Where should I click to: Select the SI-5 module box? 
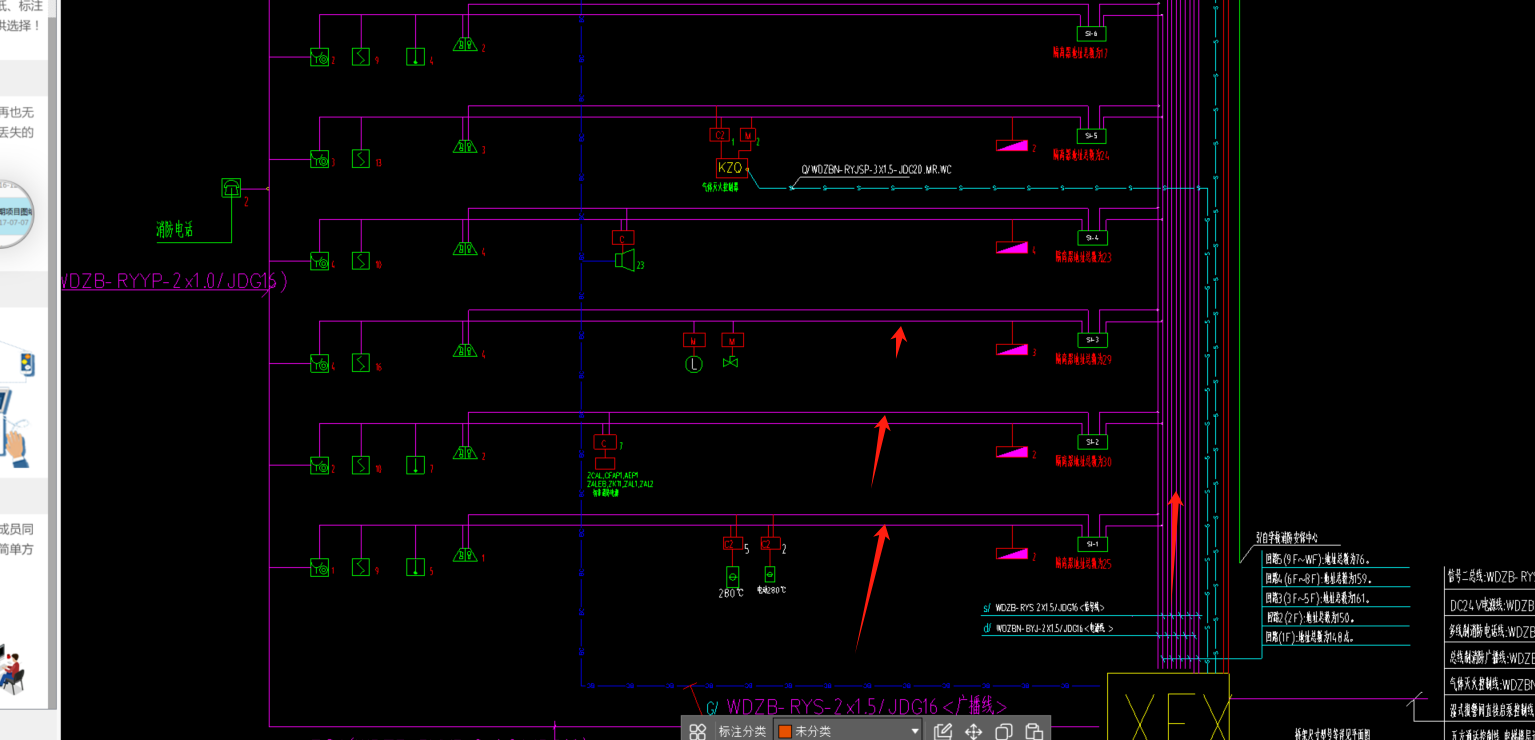1091,136
